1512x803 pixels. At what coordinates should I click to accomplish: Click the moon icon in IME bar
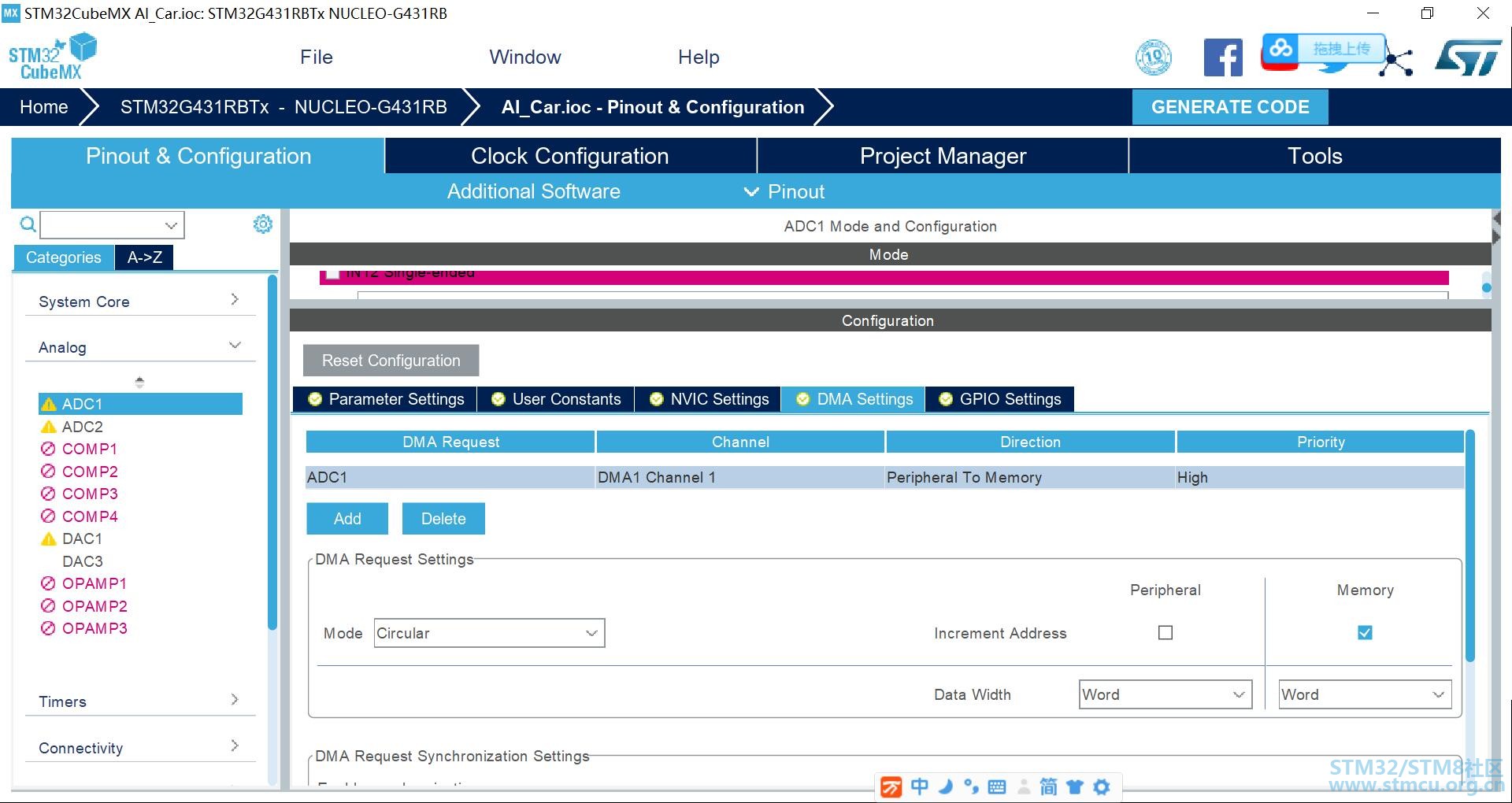pos(946,786)
